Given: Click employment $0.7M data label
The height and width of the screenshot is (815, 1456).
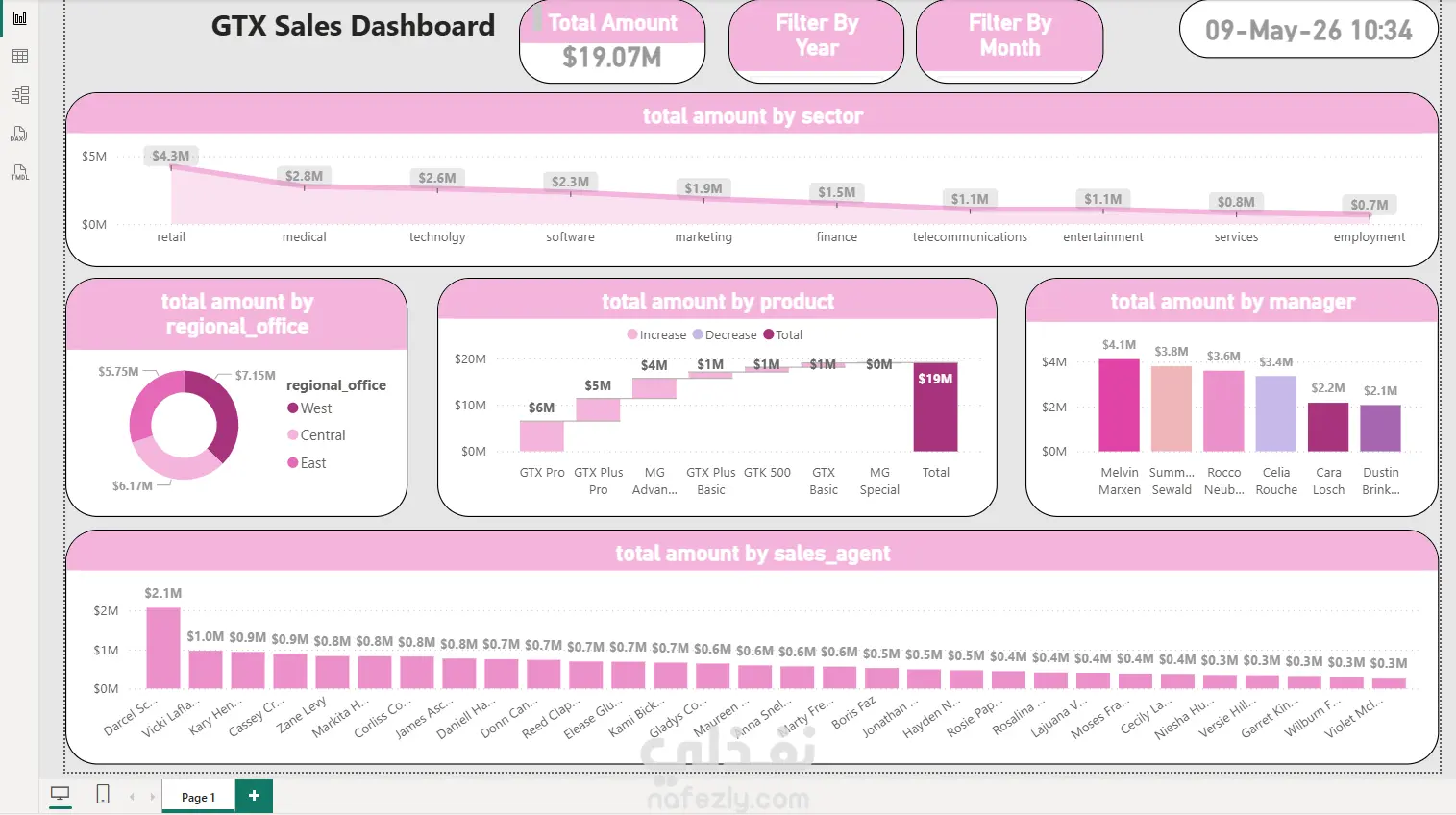Looking at the screenshot, I should click(1369, 205).
